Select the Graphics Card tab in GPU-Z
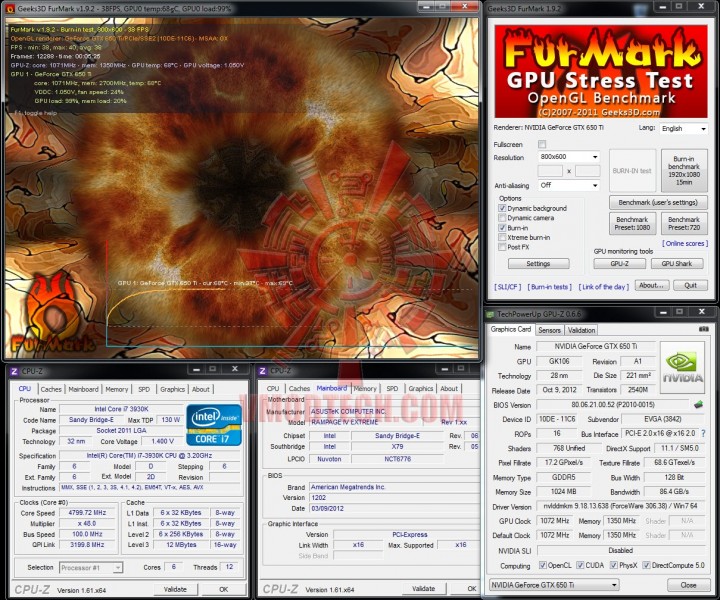Viewport: 720px width, 600px height. [x=511, y=329]
